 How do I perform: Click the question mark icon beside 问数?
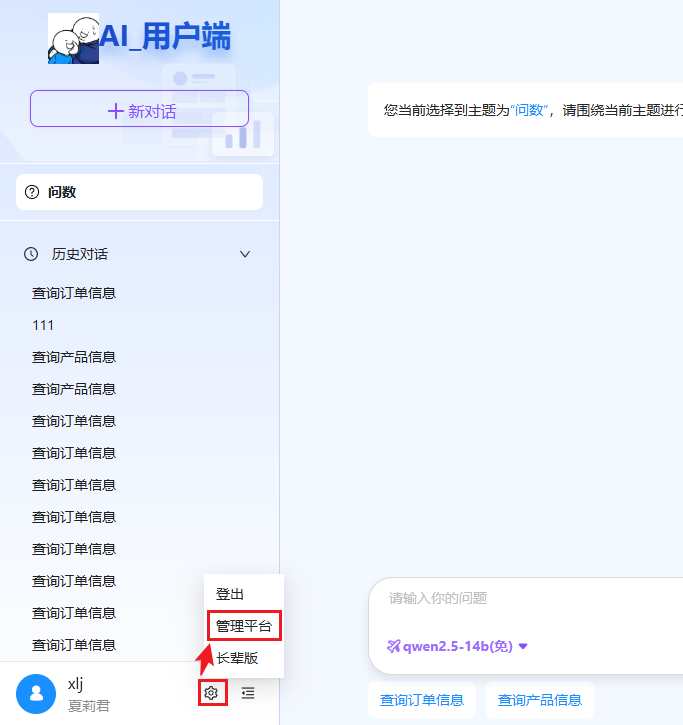coord(31,192)
